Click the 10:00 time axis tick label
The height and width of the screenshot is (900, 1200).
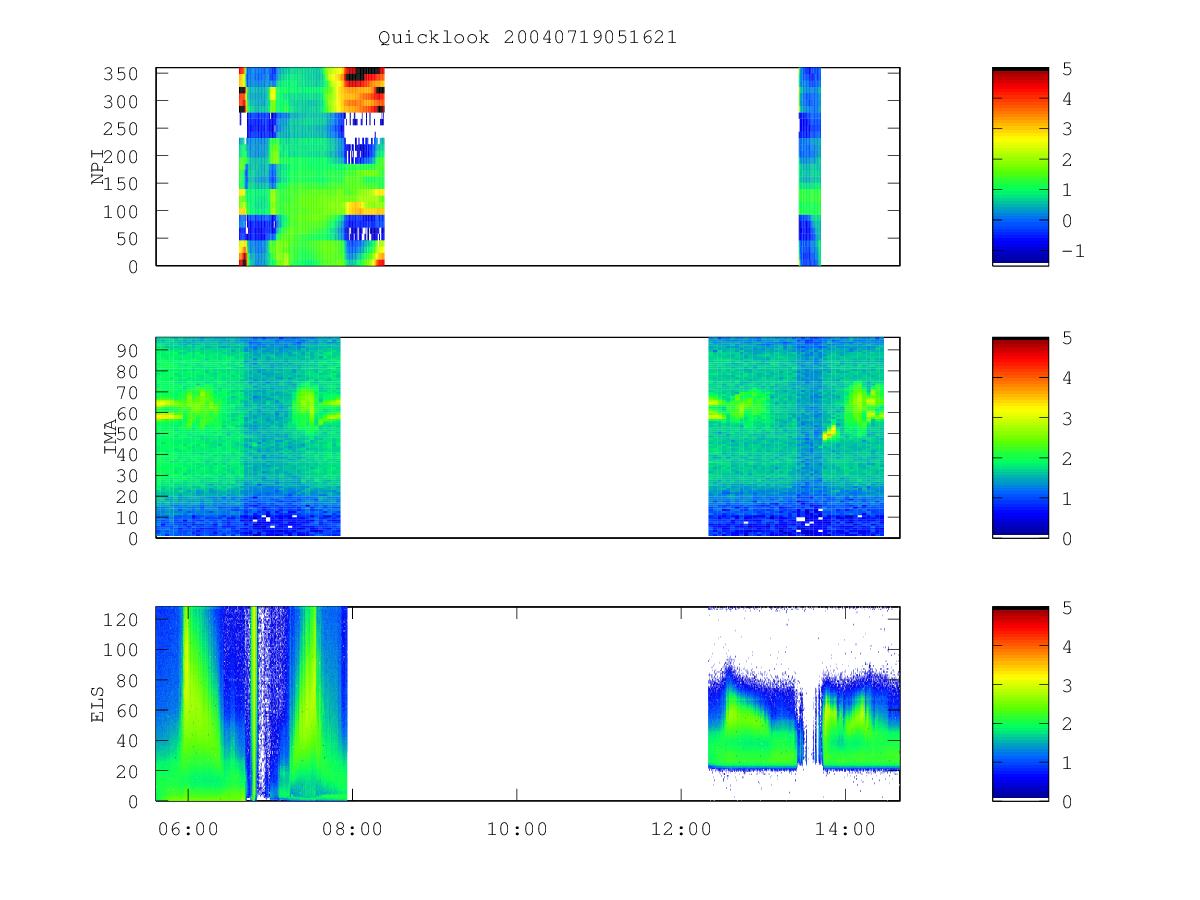coord(517,828)
